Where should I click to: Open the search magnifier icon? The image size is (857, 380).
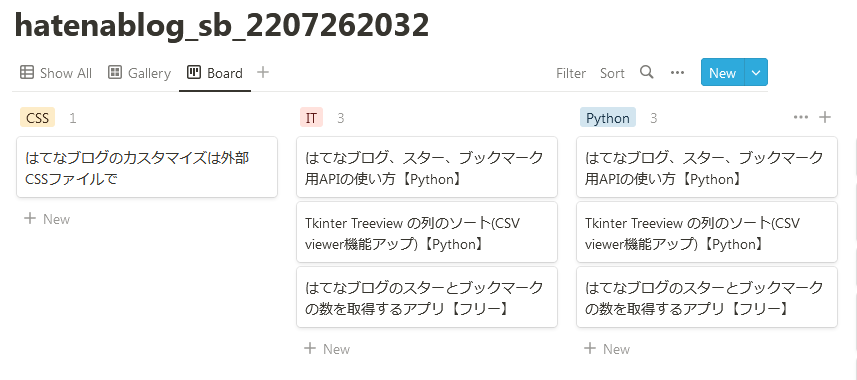point(647,72)
